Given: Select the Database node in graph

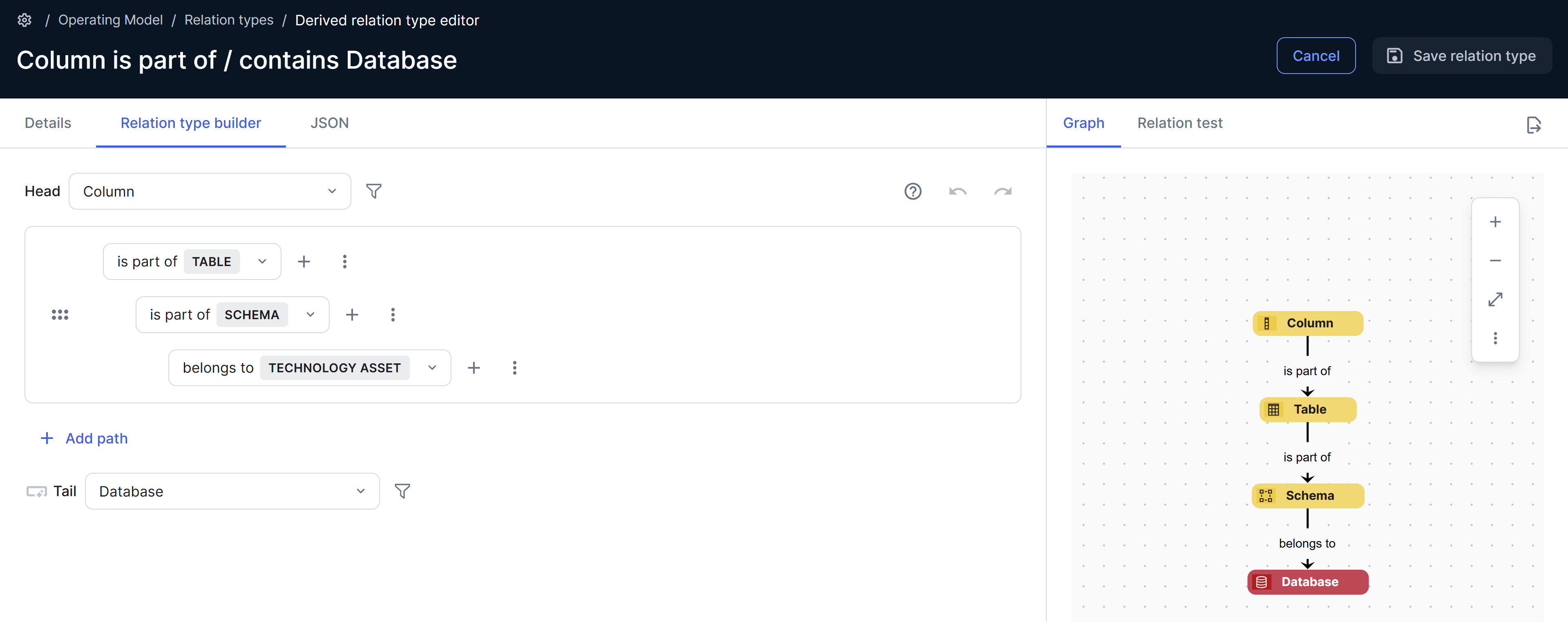Looking at the screenshot, I should 1307,582.
